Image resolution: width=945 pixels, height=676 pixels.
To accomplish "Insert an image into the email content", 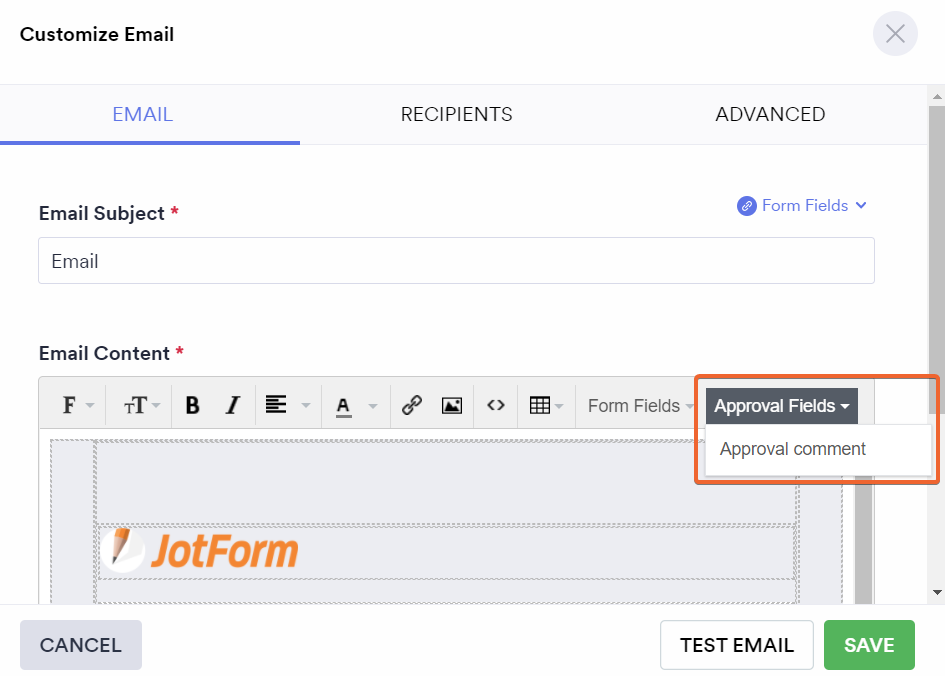I will pyautogui.click(x=452, y=405).
